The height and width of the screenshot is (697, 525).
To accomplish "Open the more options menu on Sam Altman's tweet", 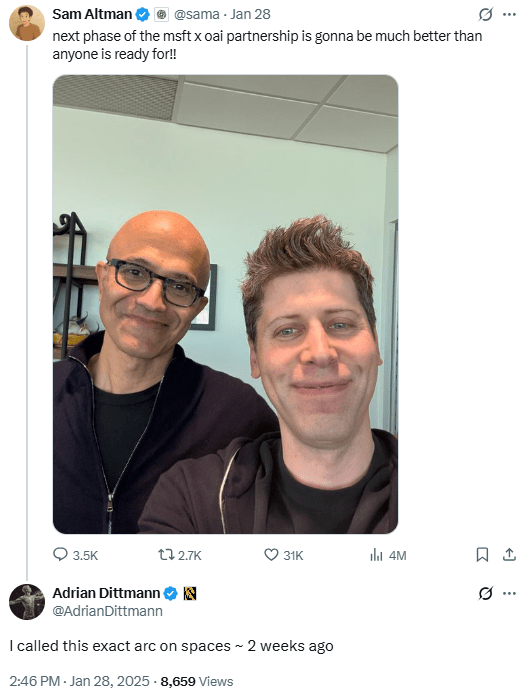I will click(509, 15).
